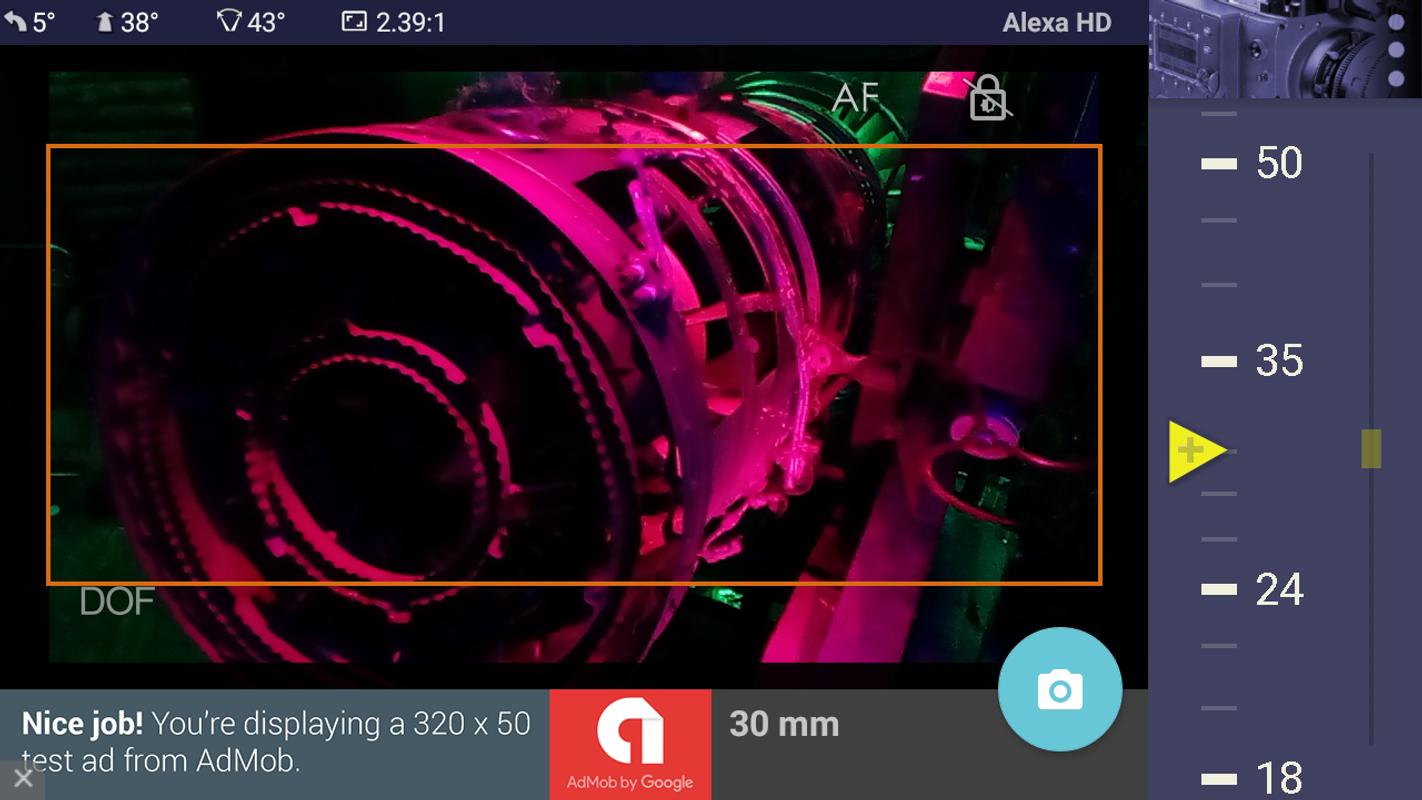This screenshot has height=800, width=1422.
Task: Open the Alexa HD camera selector
Action: [x=1057, y=22]
